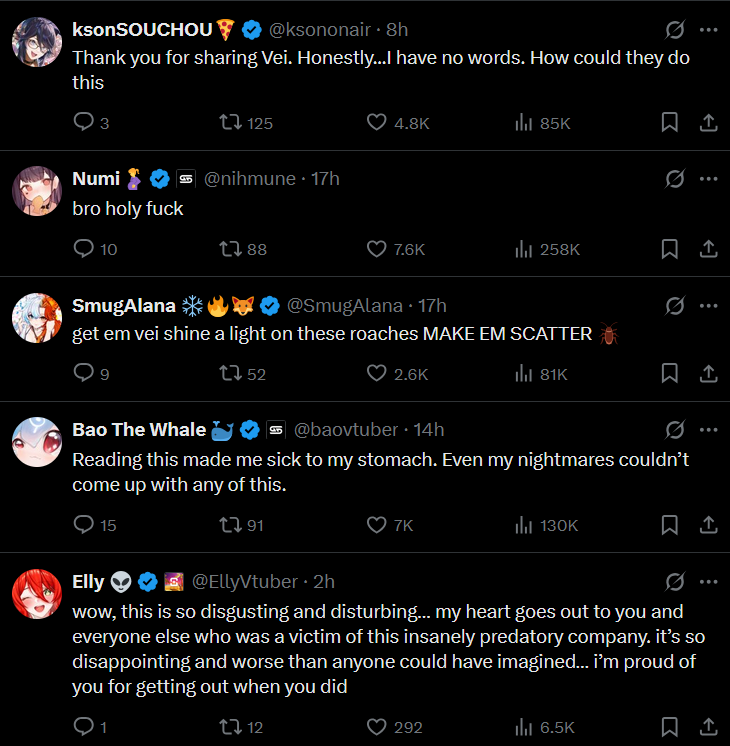Share SmugAlana's tweet
This screenshot has height=746, width=730.
(x=707, y=373)
